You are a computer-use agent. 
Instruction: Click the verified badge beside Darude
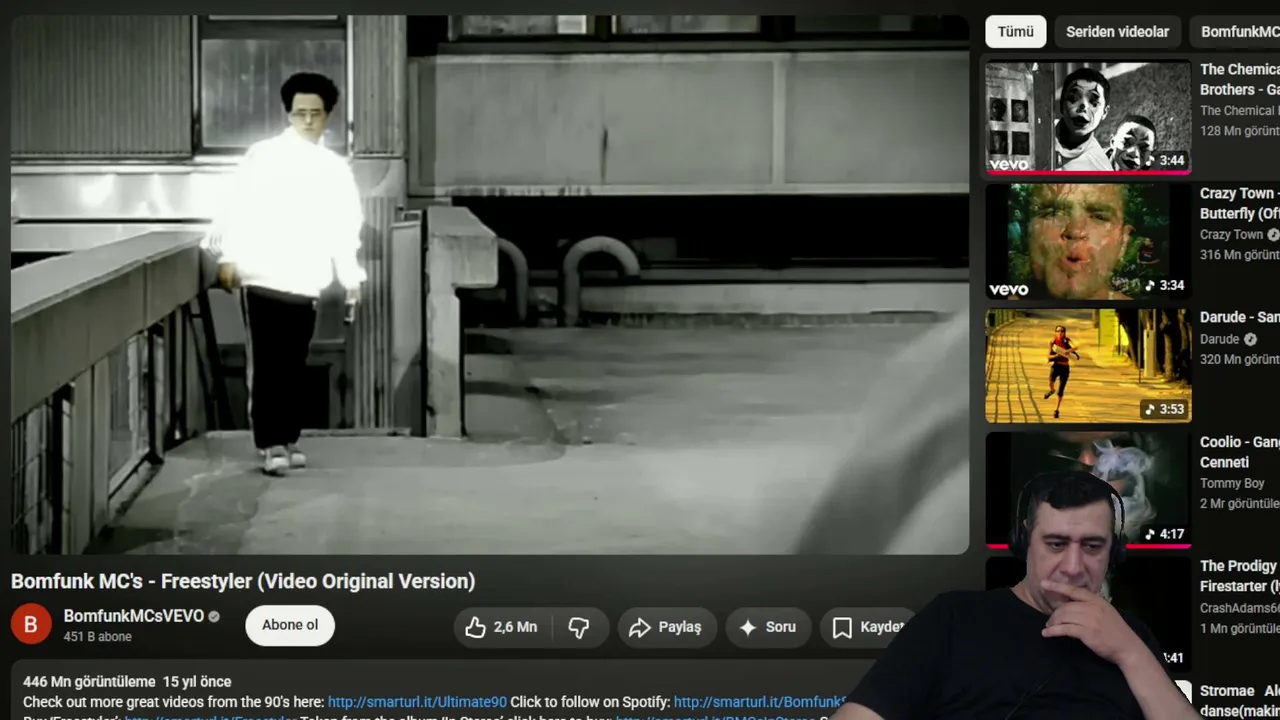[1250, 339]
